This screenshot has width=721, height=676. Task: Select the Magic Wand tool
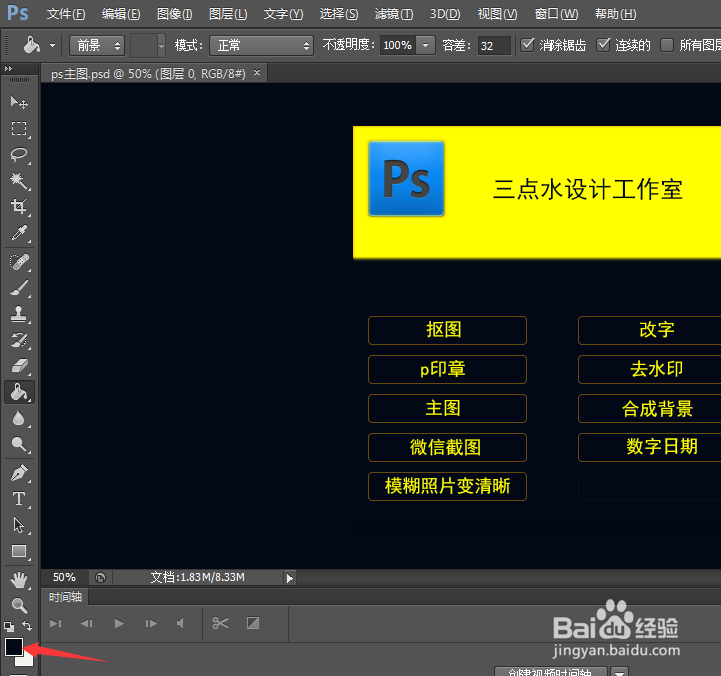19,181
